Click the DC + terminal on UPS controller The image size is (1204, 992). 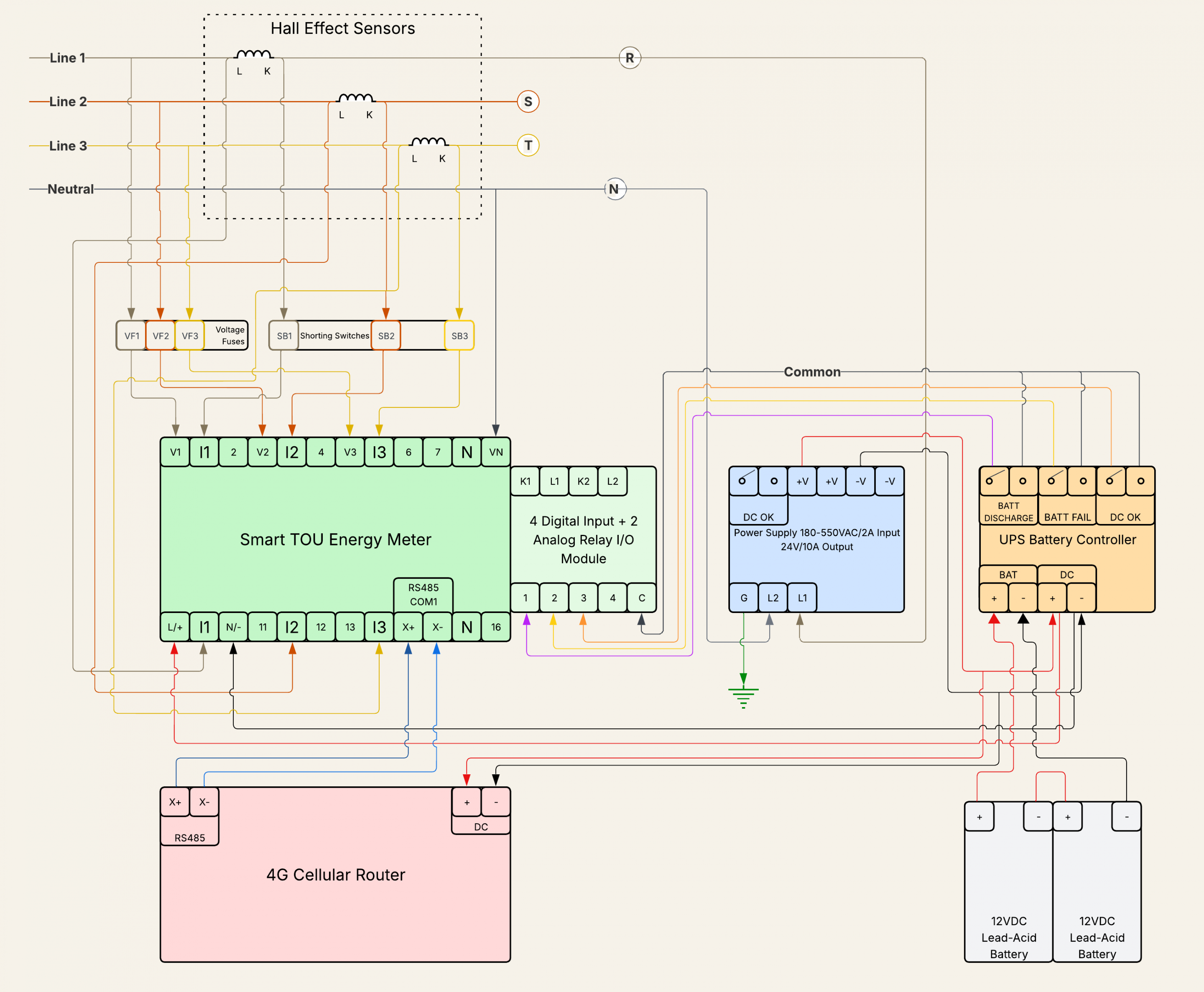tap(1053, 598)
